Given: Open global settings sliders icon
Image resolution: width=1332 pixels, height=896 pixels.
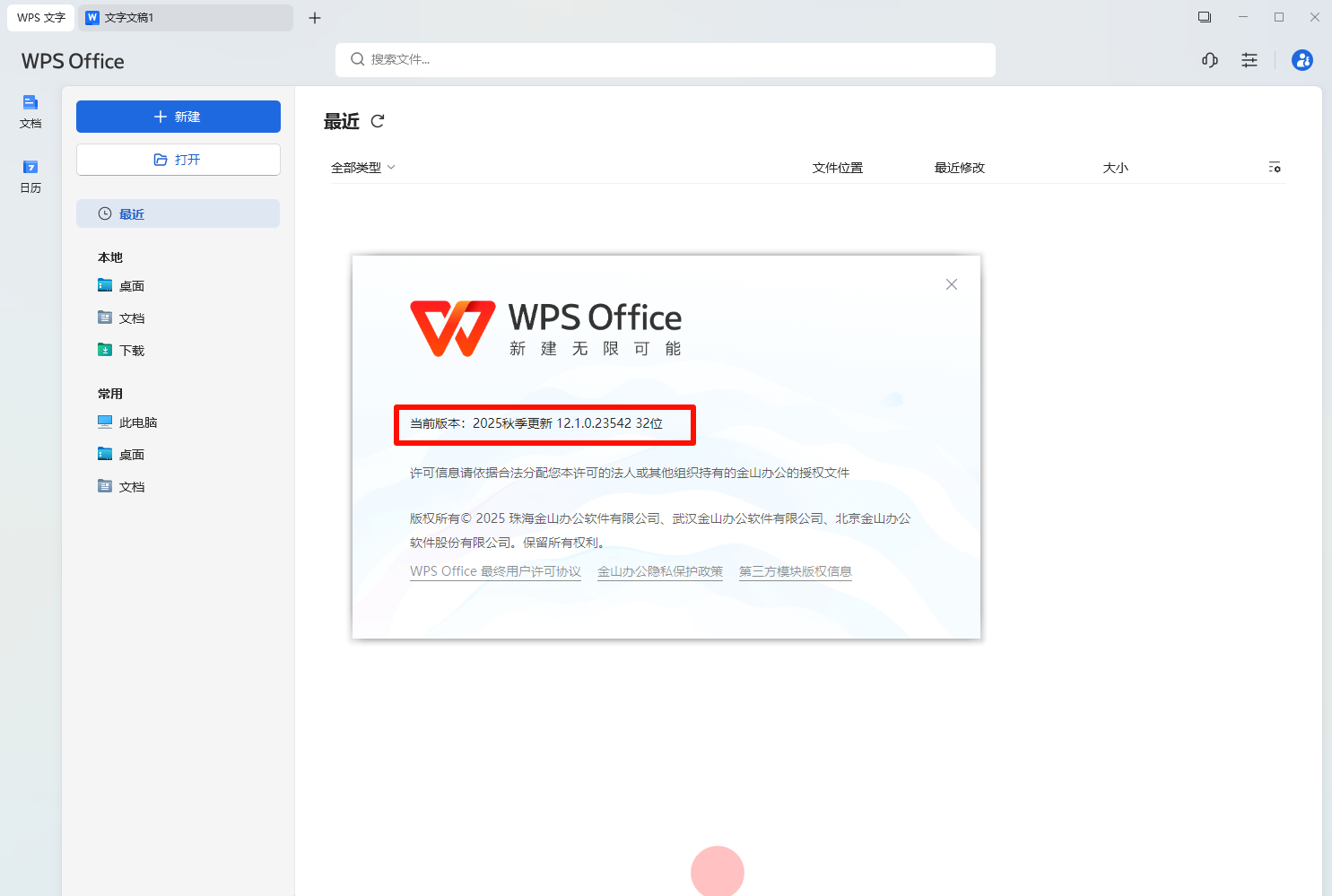Looking at the screenshot, I should pyautogui.click(x=1249, y=60).
